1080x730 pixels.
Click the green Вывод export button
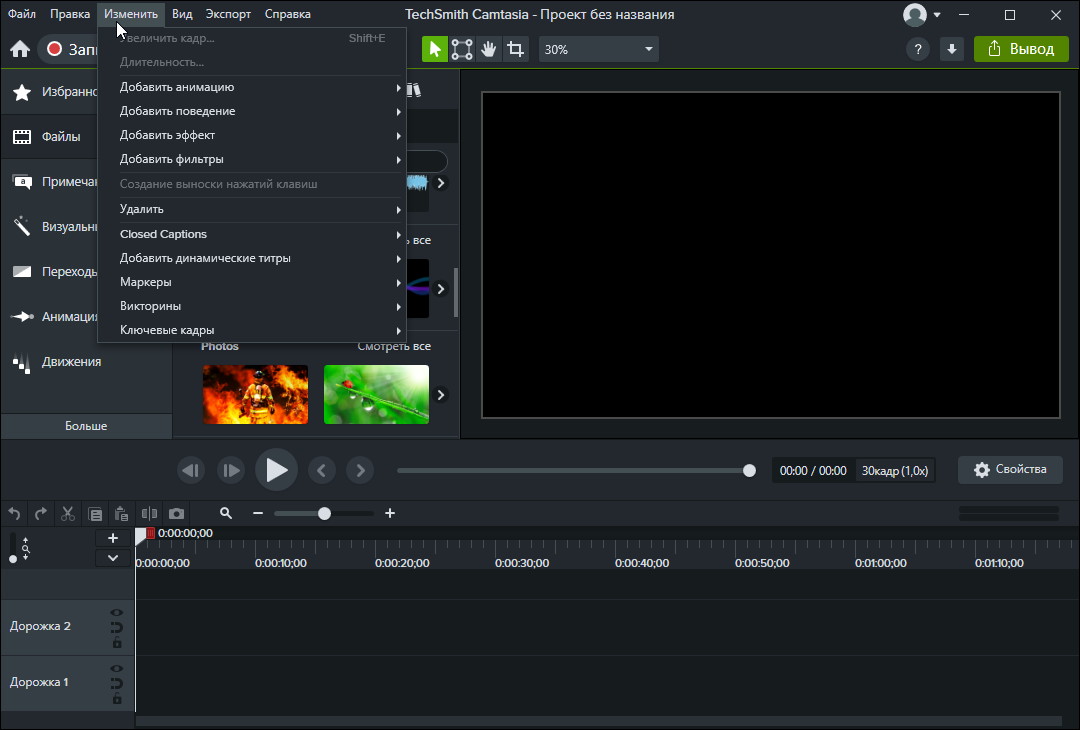1021,49
